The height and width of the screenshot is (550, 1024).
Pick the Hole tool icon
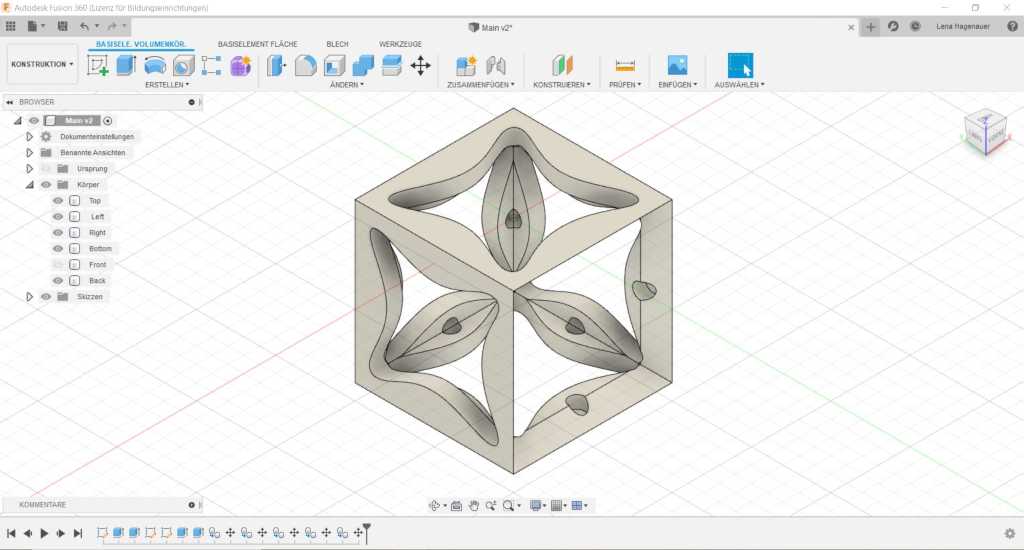coord(184,66)
